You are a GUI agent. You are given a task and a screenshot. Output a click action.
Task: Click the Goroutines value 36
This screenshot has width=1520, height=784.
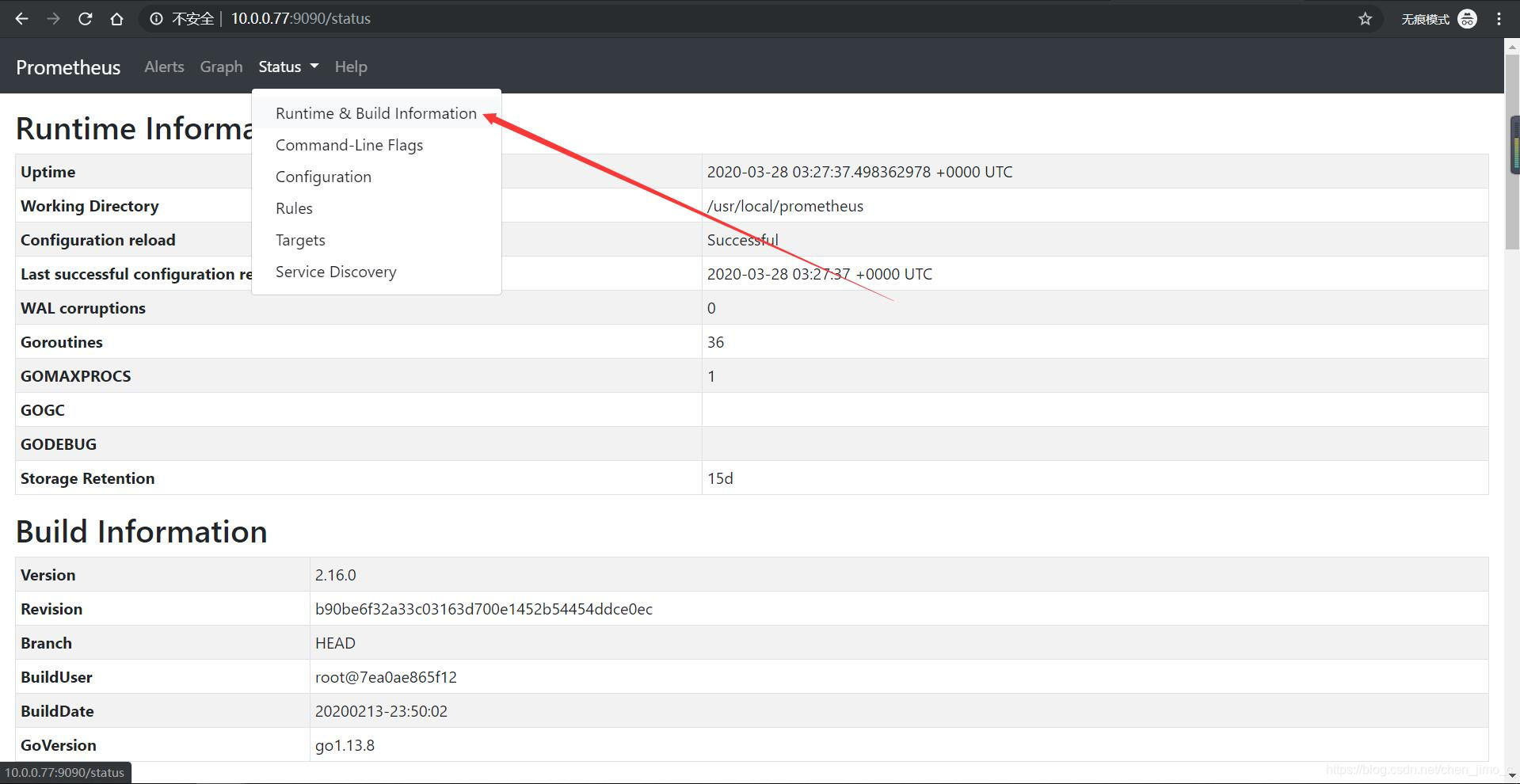pyautogui.click(x=715, y=342)
